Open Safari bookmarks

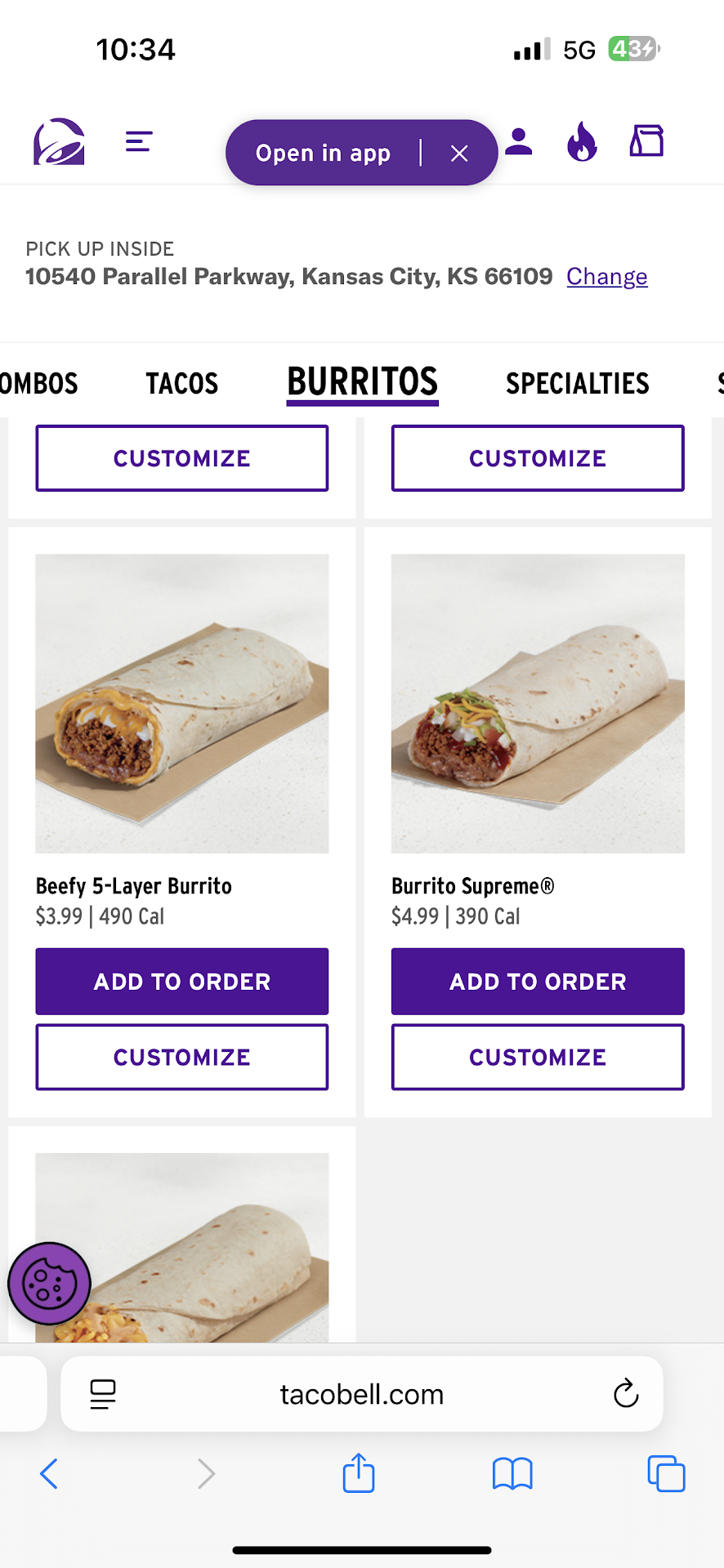pos(512,1474)
